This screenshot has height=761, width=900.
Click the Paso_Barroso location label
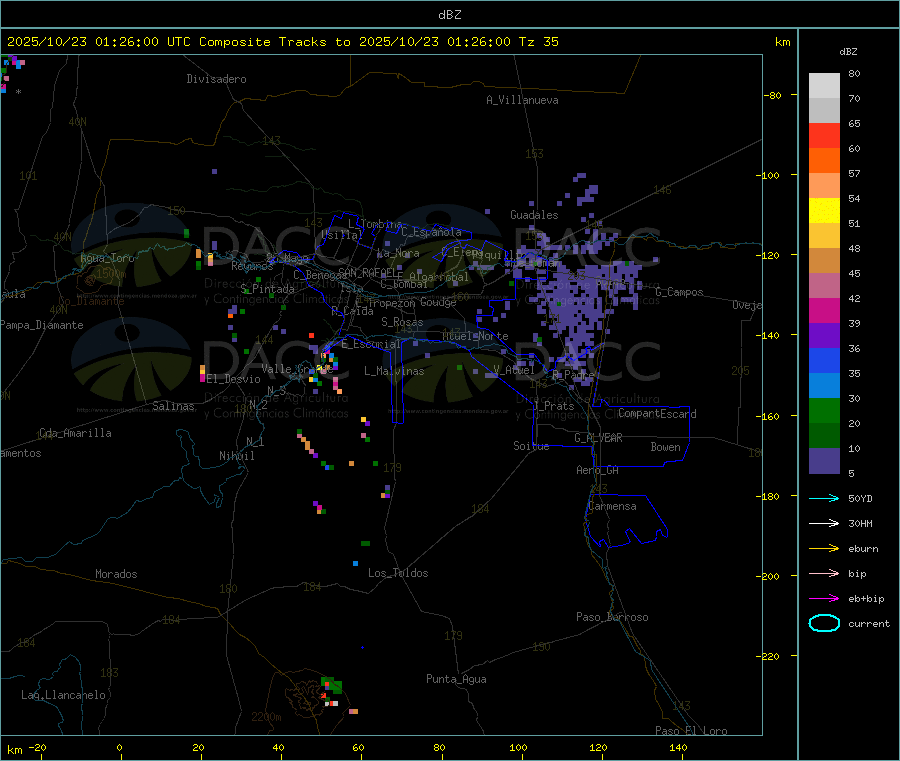612,617
